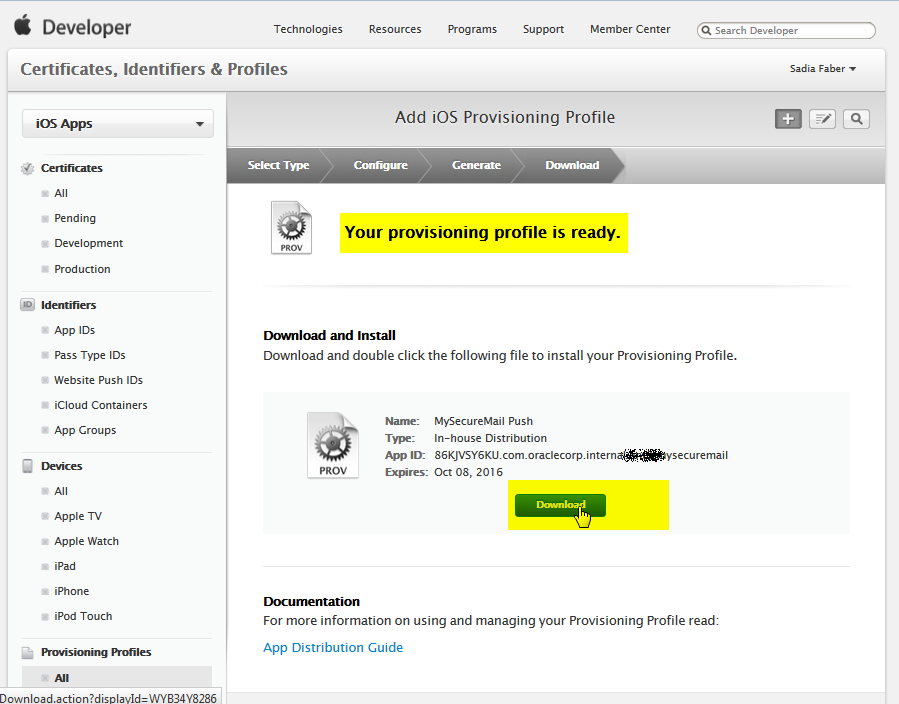Click the Select Type step tab
The width and height of the screenshot is (899, 704).
coord(278,165)
